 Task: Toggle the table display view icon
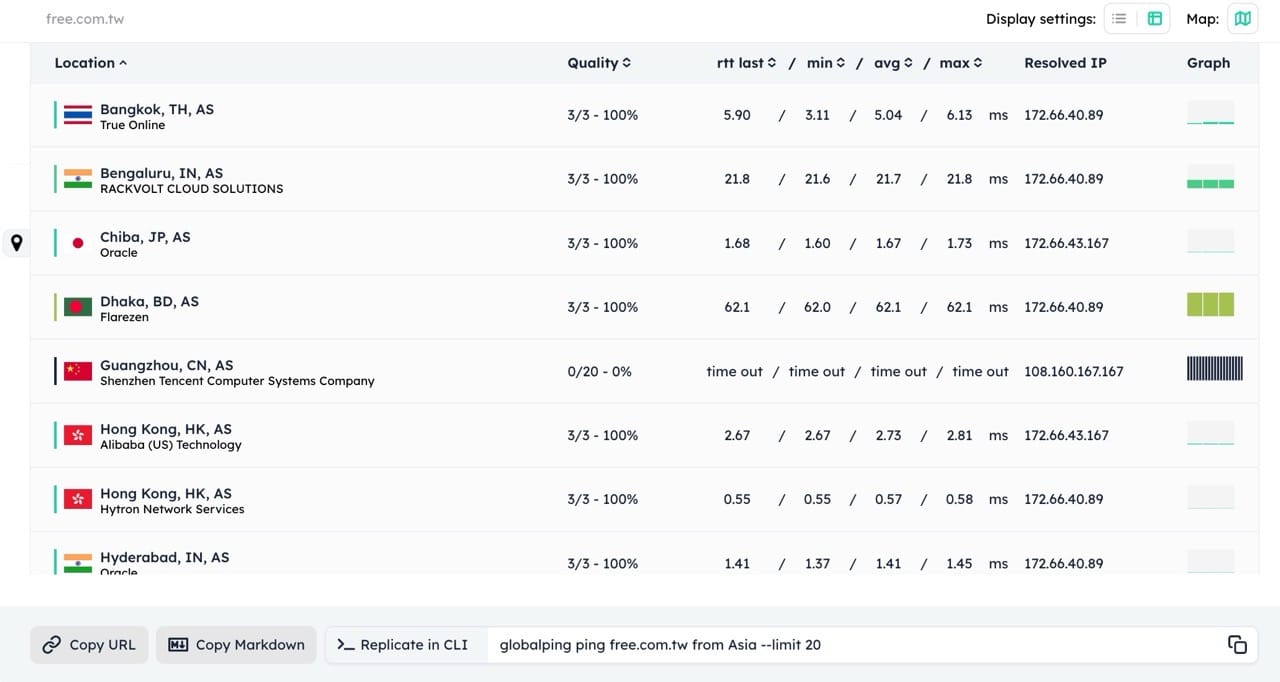1155,19
